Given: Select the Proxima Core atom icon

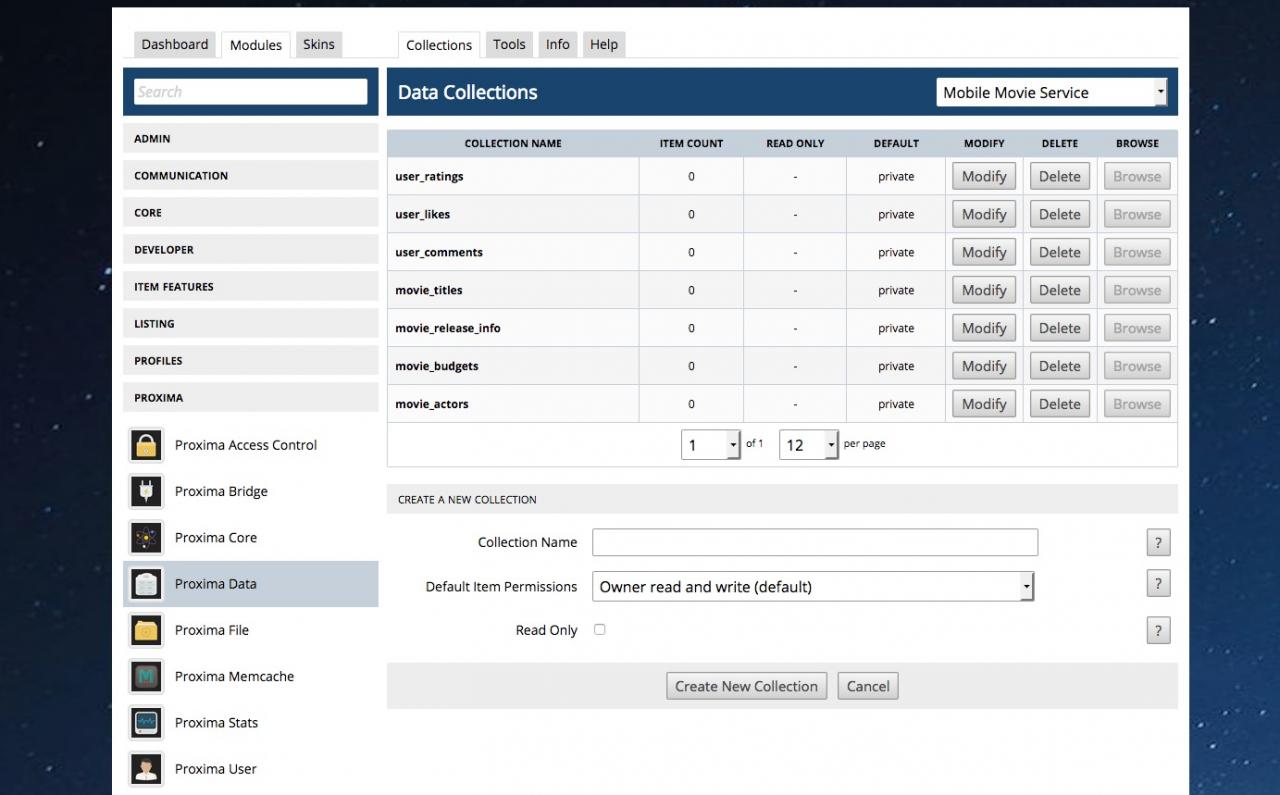Looking at the screenshot, I should point(146,537).
